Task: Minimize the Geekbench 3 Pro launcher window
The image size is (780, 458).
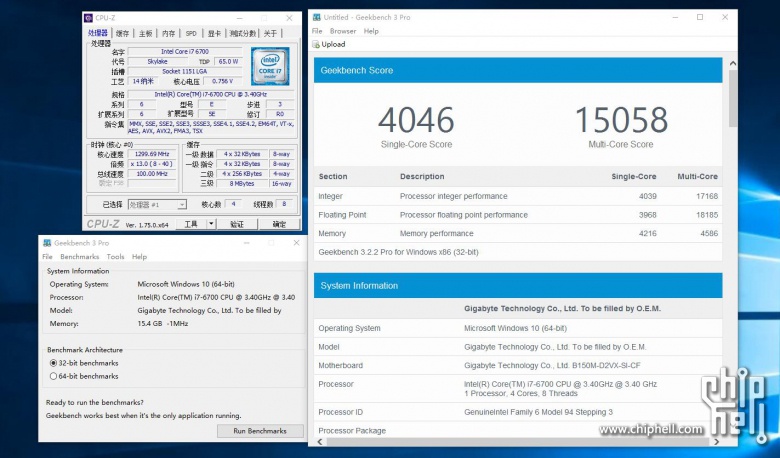Action: click(x=247, y=243)
